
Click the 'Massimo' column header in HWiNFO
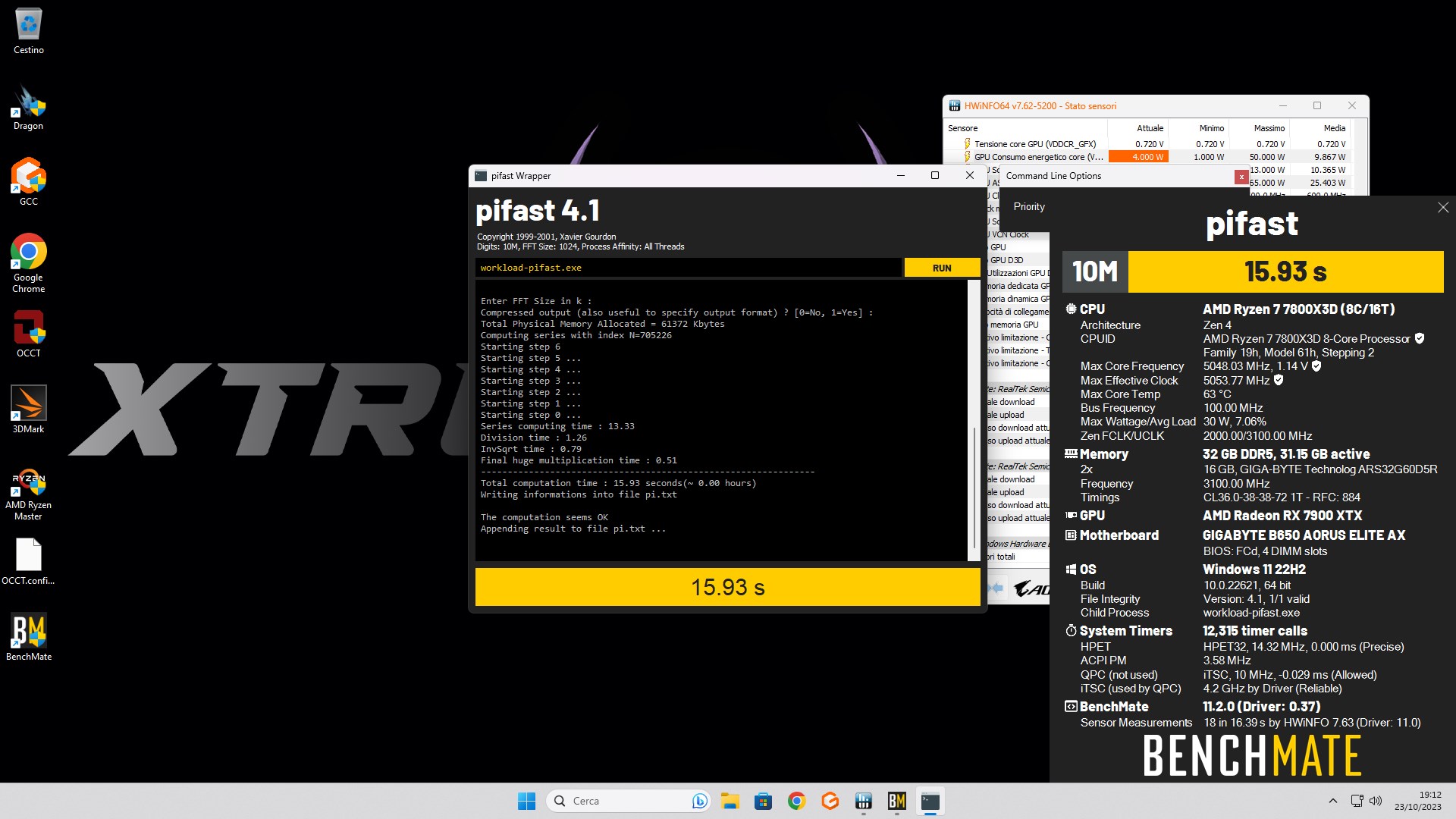(x=1269, y=128)
